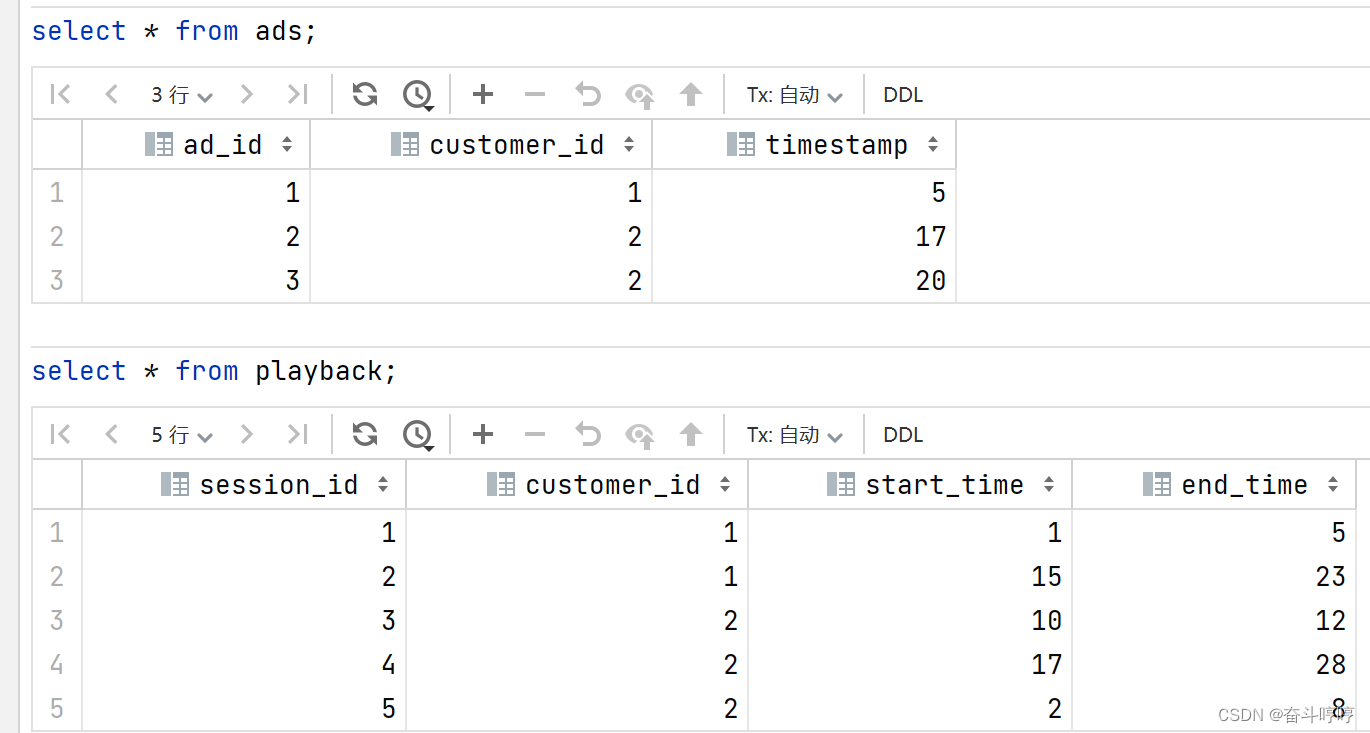1370x733 pixels.
Task: Select the timestamp column header
Action: click(804, 145)
